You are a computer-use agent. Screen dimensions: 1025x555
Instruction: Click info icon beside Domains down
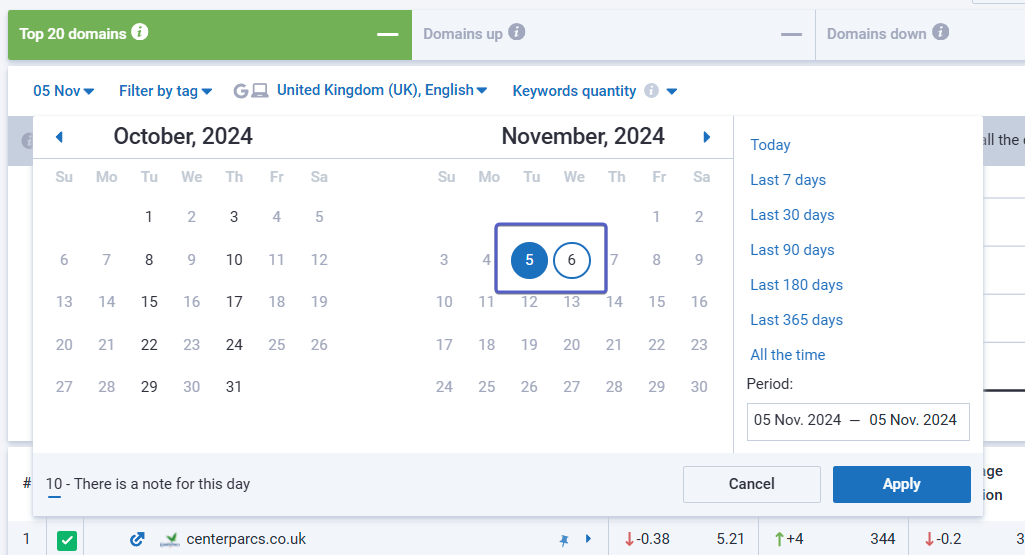tap(941, 33)
